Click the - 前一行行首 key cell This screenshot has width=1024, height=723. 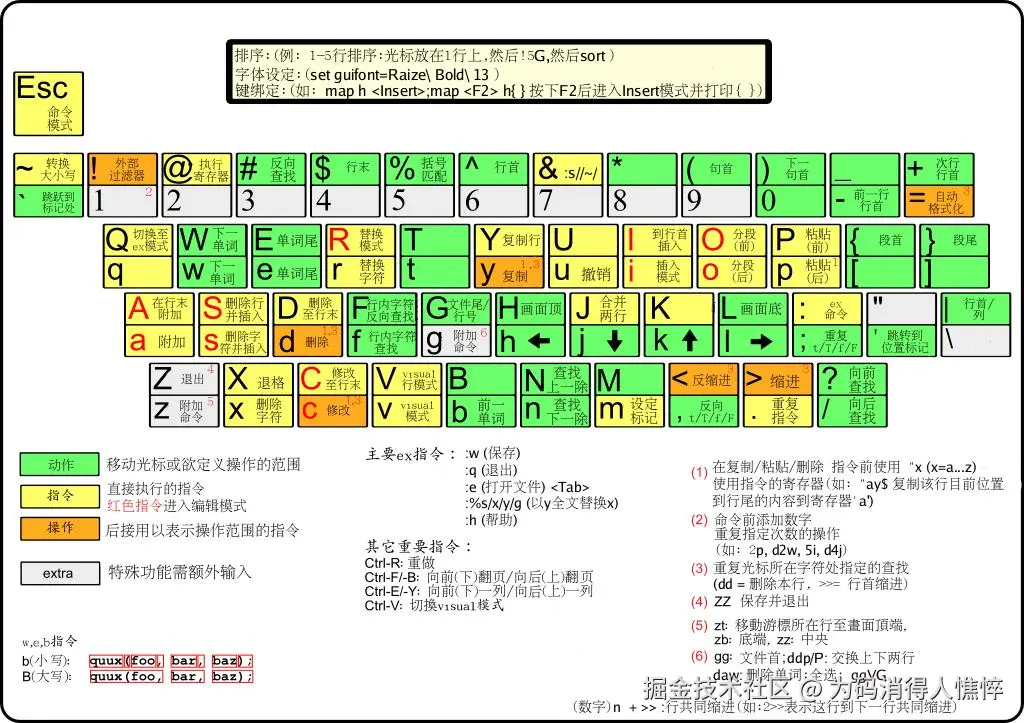pyautogui.click(x=865, y=201)
